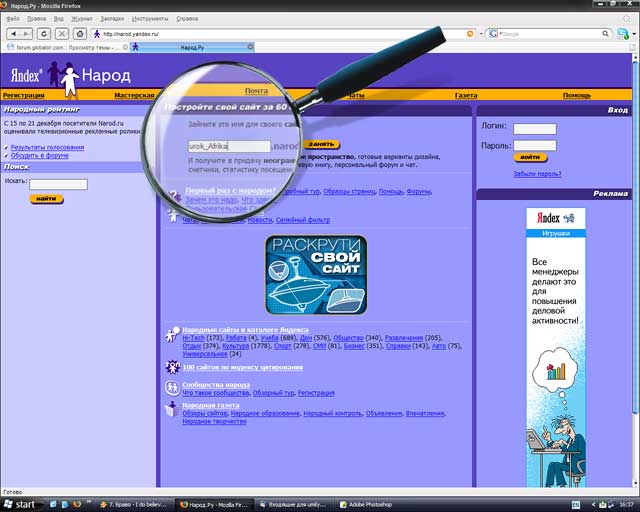
Task: Click the browser Forward arrow button
Action: (25, 34)
